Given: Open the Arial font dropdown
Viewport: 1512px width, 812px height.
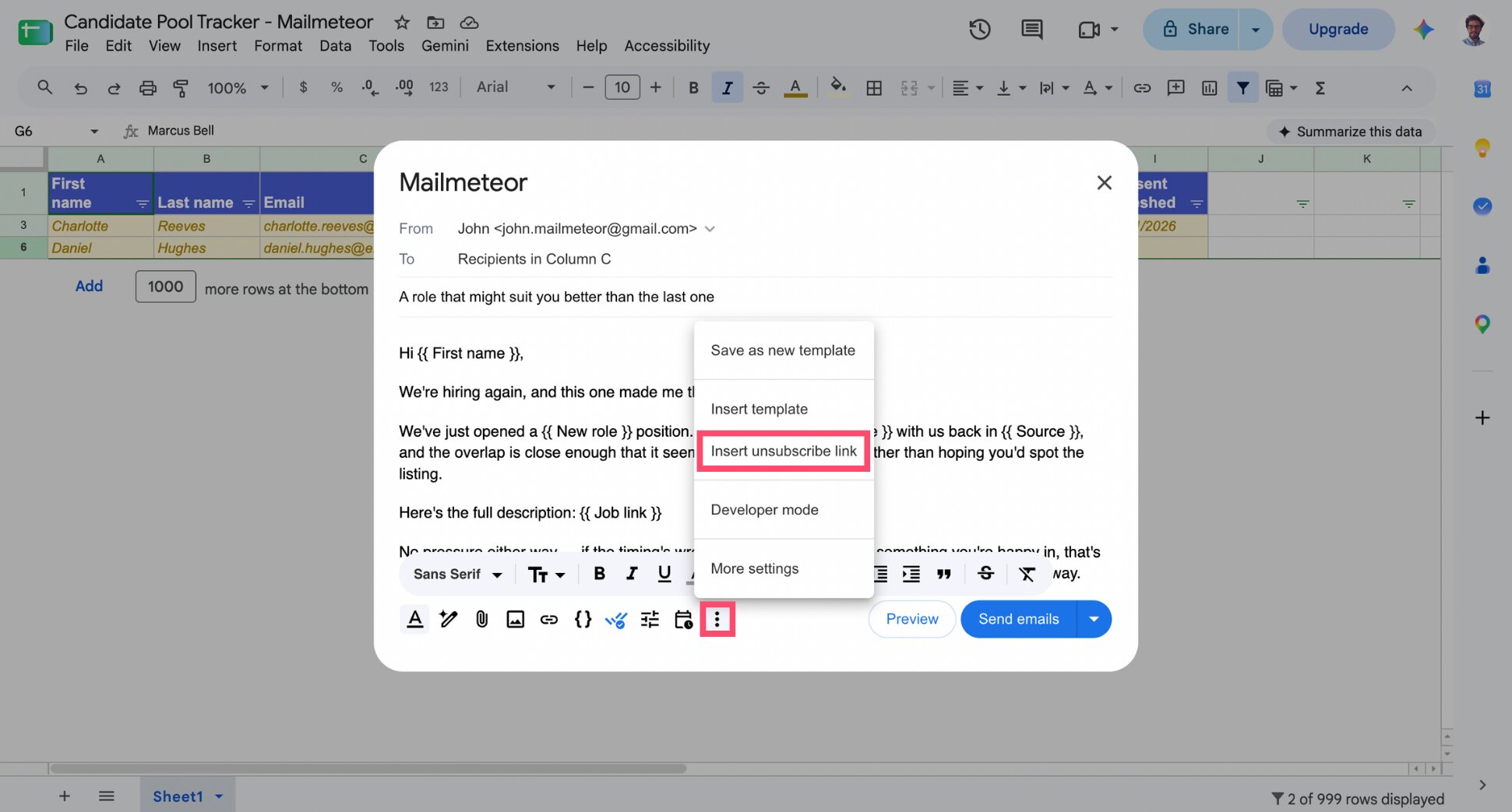Looking at the screenshot, I should (x=516, y=87).
